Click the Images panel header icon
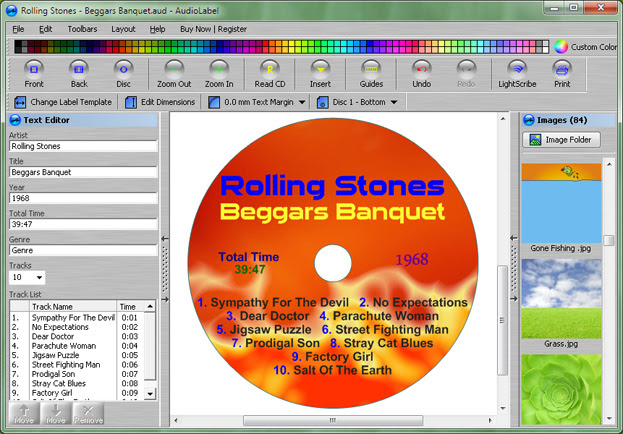 [529, 120]
